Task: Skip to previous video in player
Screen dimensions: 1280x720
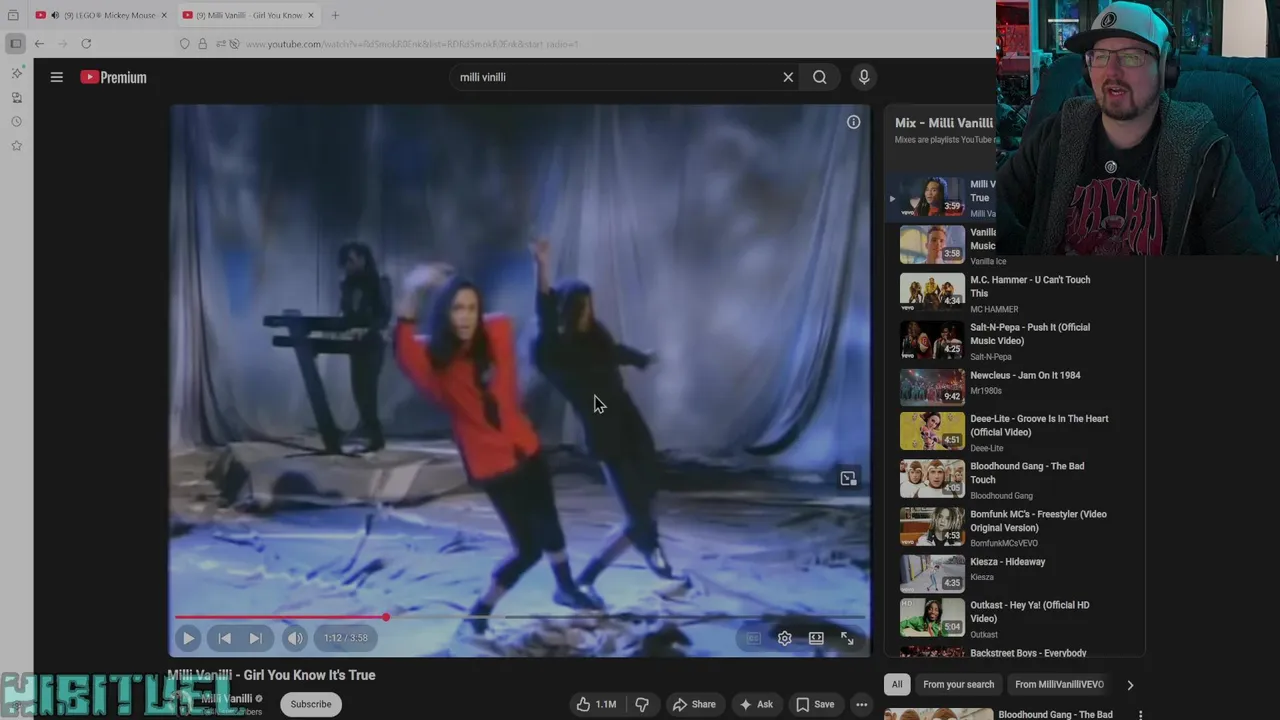Action: coord(225,638)
